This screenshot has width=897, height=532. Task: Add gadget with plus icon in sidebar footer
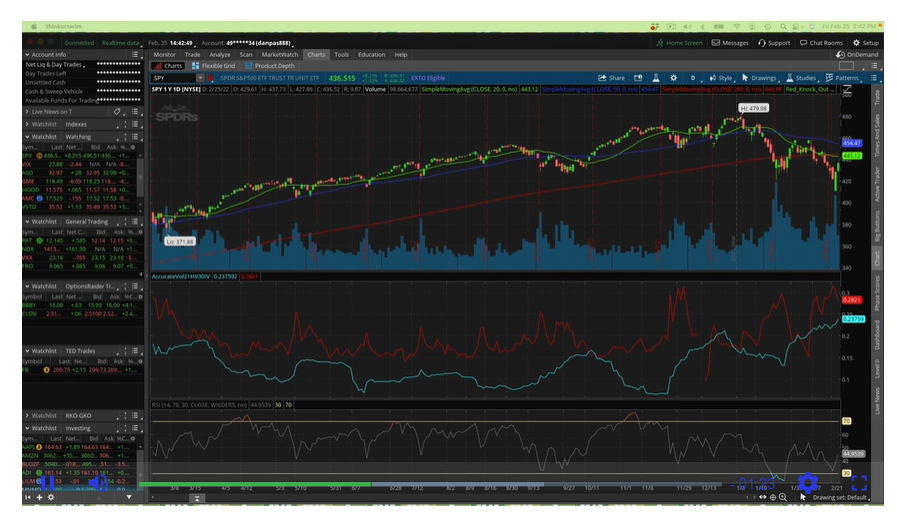coord(39,497)
